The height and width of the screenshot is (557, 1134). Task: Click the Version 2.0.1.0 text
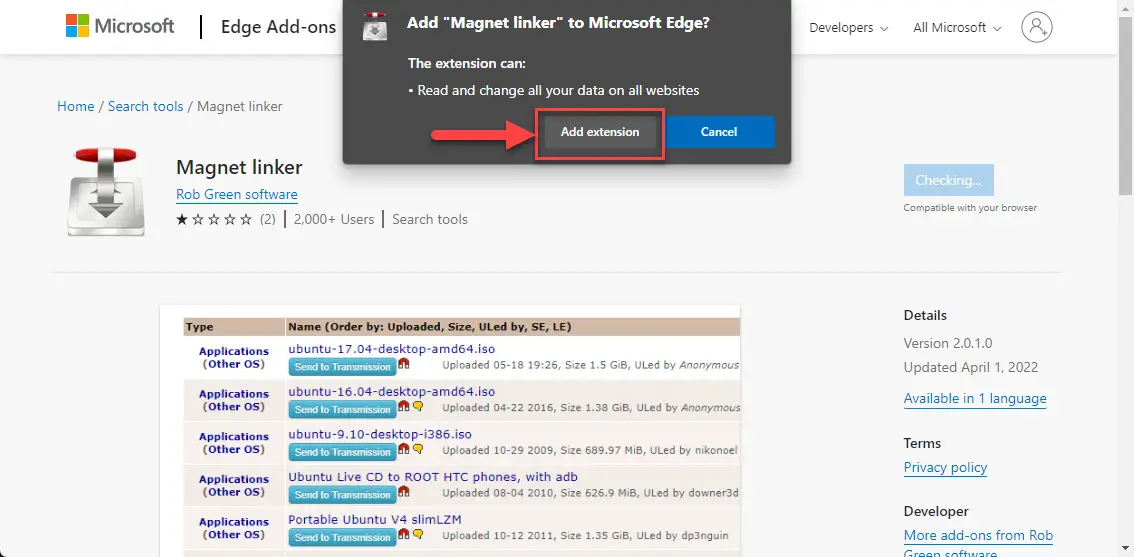948,343
